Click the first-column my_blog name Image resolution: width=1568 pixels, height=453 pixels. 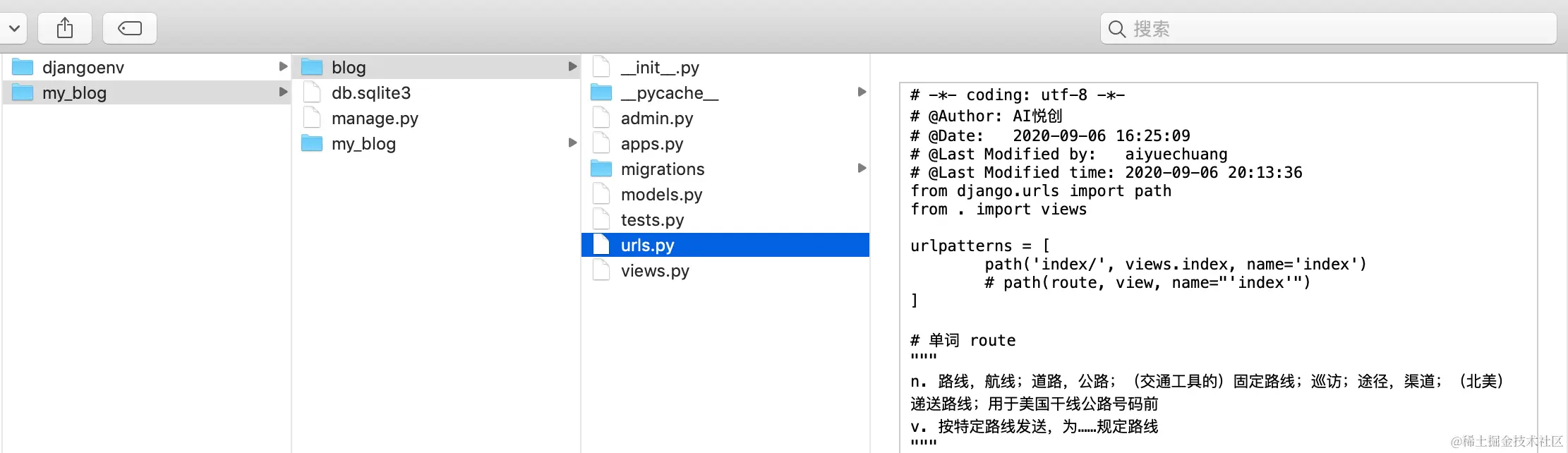(74, 93)
